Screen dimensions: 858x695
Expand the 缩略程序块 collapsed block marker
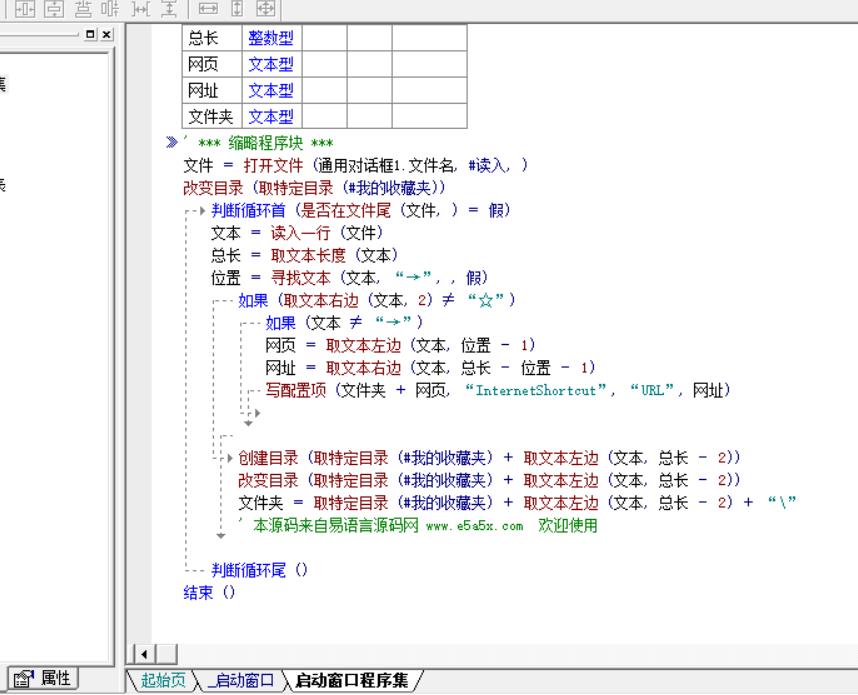click(x=171, y=142)
